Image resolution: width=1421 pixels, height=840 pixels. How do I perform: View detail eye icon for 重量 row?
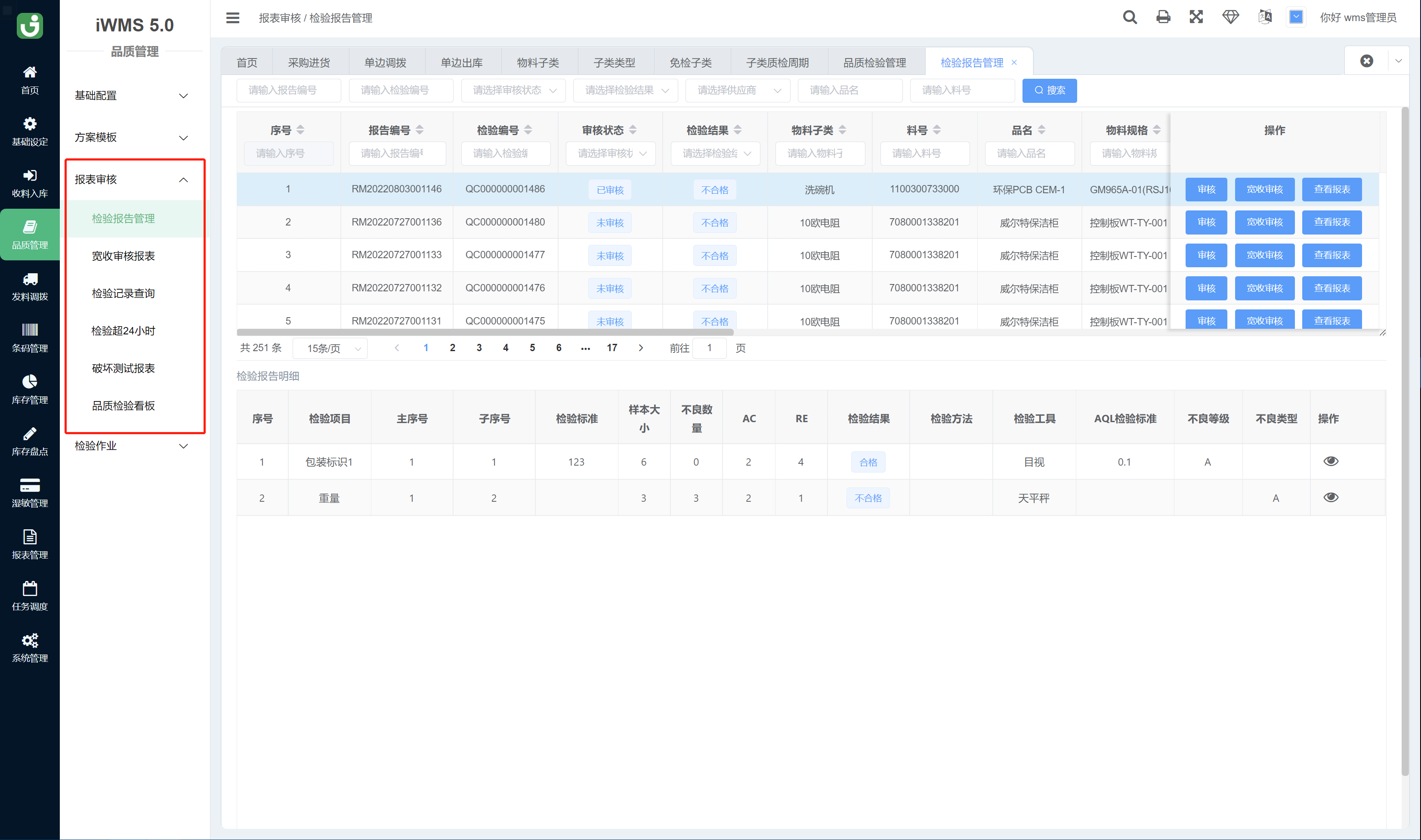pos(1331,497)
